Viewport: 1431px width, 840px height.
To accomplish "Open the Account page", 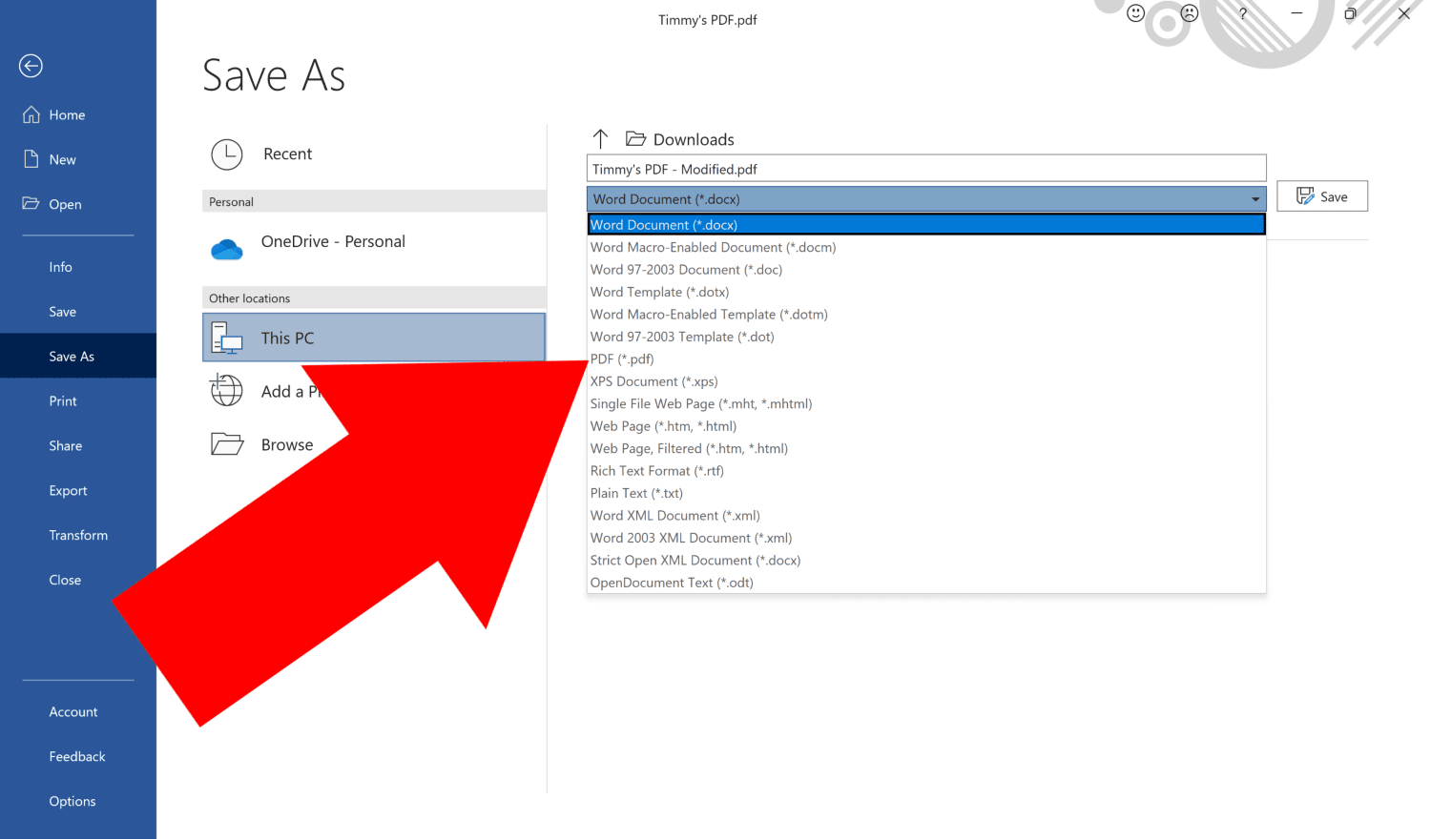I will click(73, 712).
